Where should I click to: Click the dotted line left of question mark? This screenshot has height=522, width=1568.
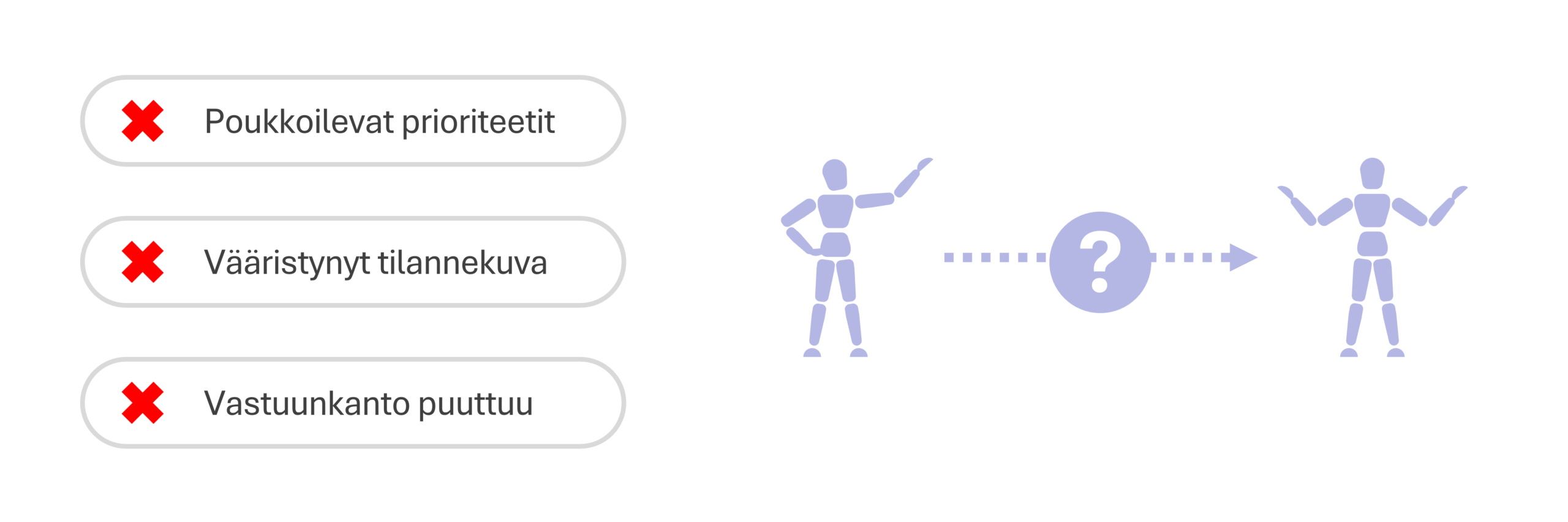tap(995, 258)
